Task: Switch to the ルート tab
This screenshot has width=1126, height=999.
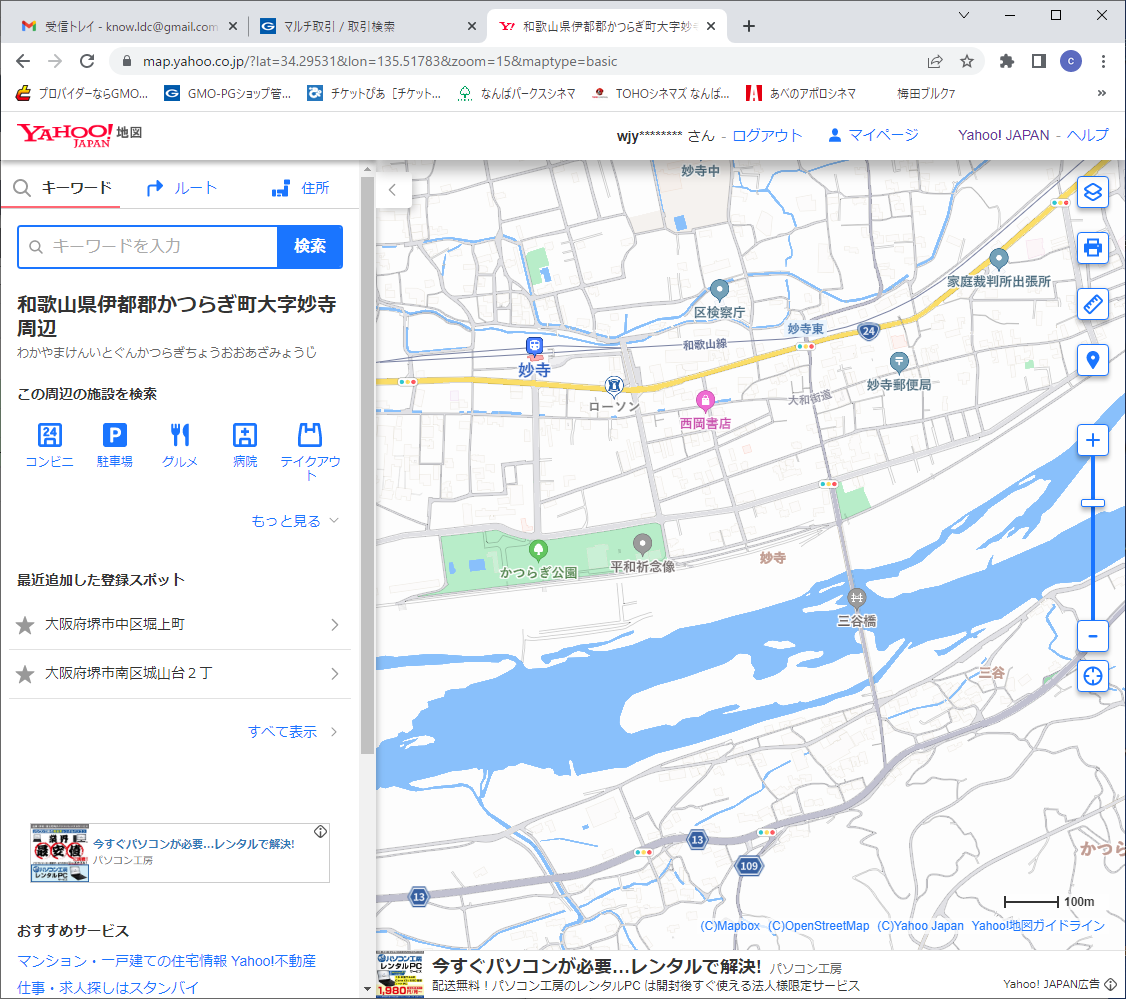Action: 182,188
